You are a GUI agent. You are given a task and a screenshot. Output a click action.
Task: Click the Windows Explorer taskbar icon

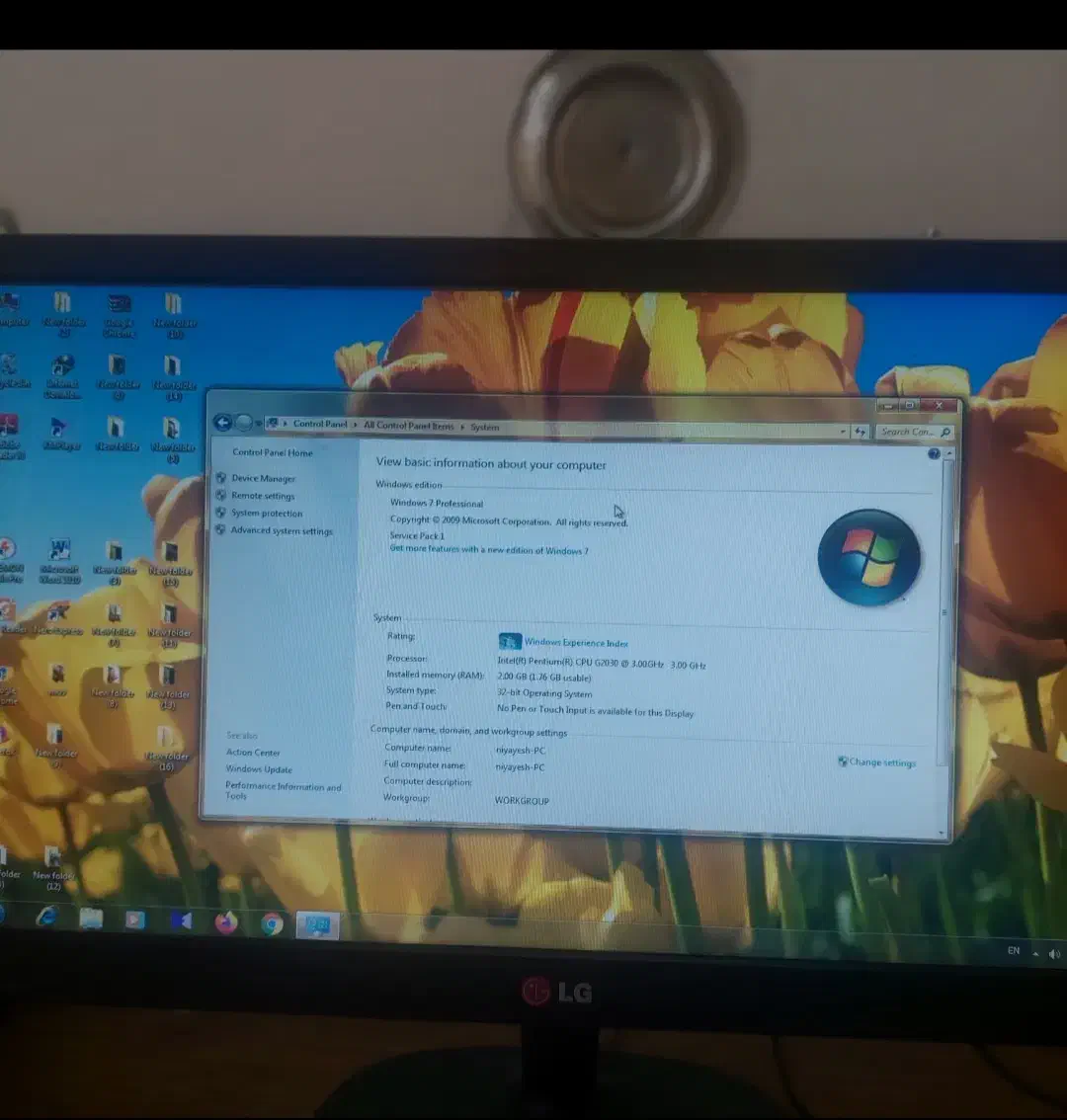coord(91,920)
